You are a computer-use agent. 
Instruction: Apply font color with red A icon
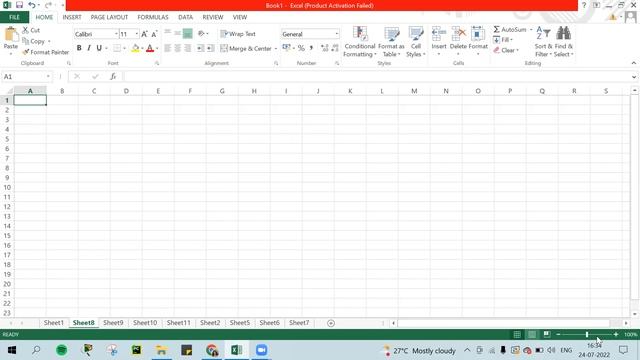pyautogui.click(x=150, y=48)
